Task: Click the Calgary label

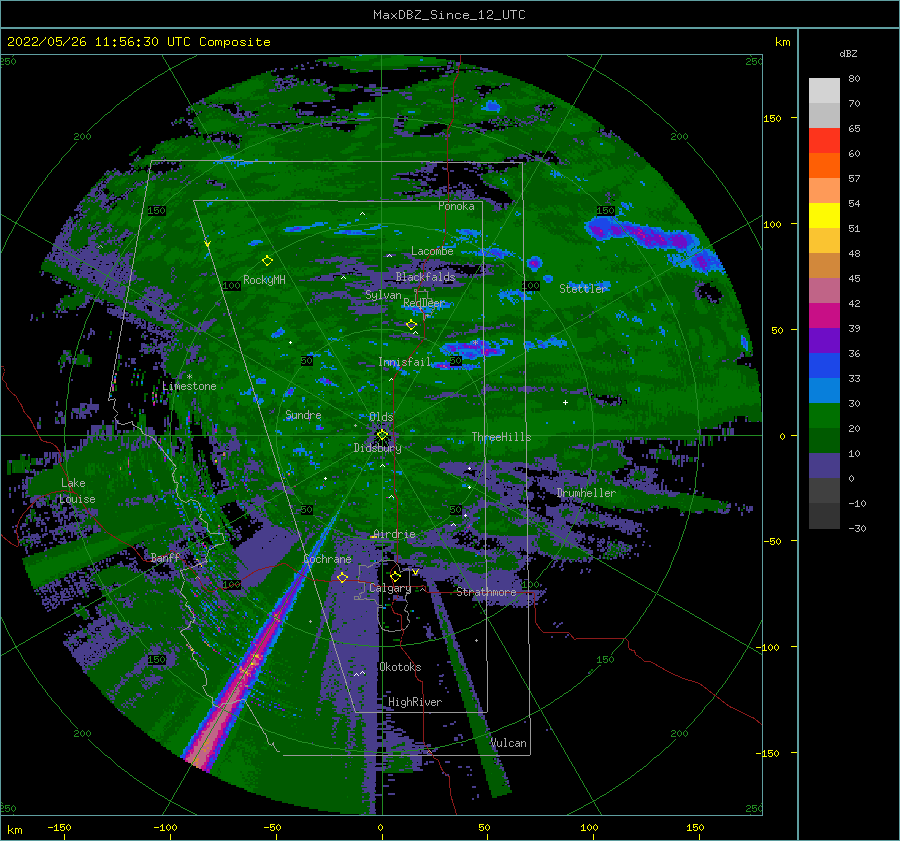Action: (390, 588)
